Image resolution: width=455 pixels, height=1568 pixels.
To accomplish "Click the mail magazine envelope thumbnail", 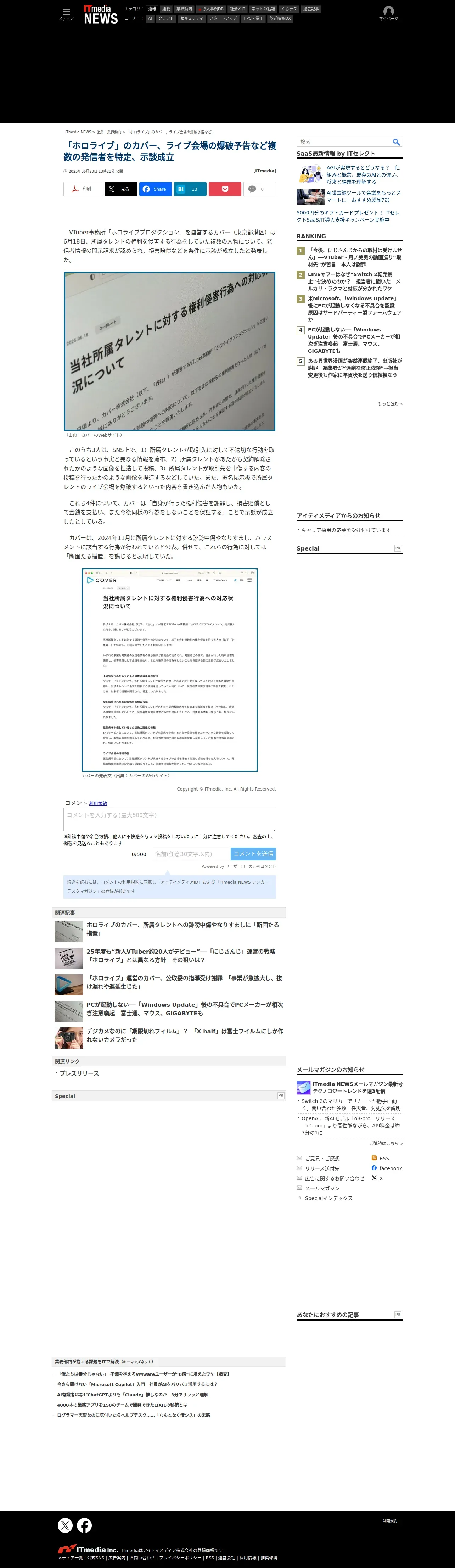I will click(304, 1087).
